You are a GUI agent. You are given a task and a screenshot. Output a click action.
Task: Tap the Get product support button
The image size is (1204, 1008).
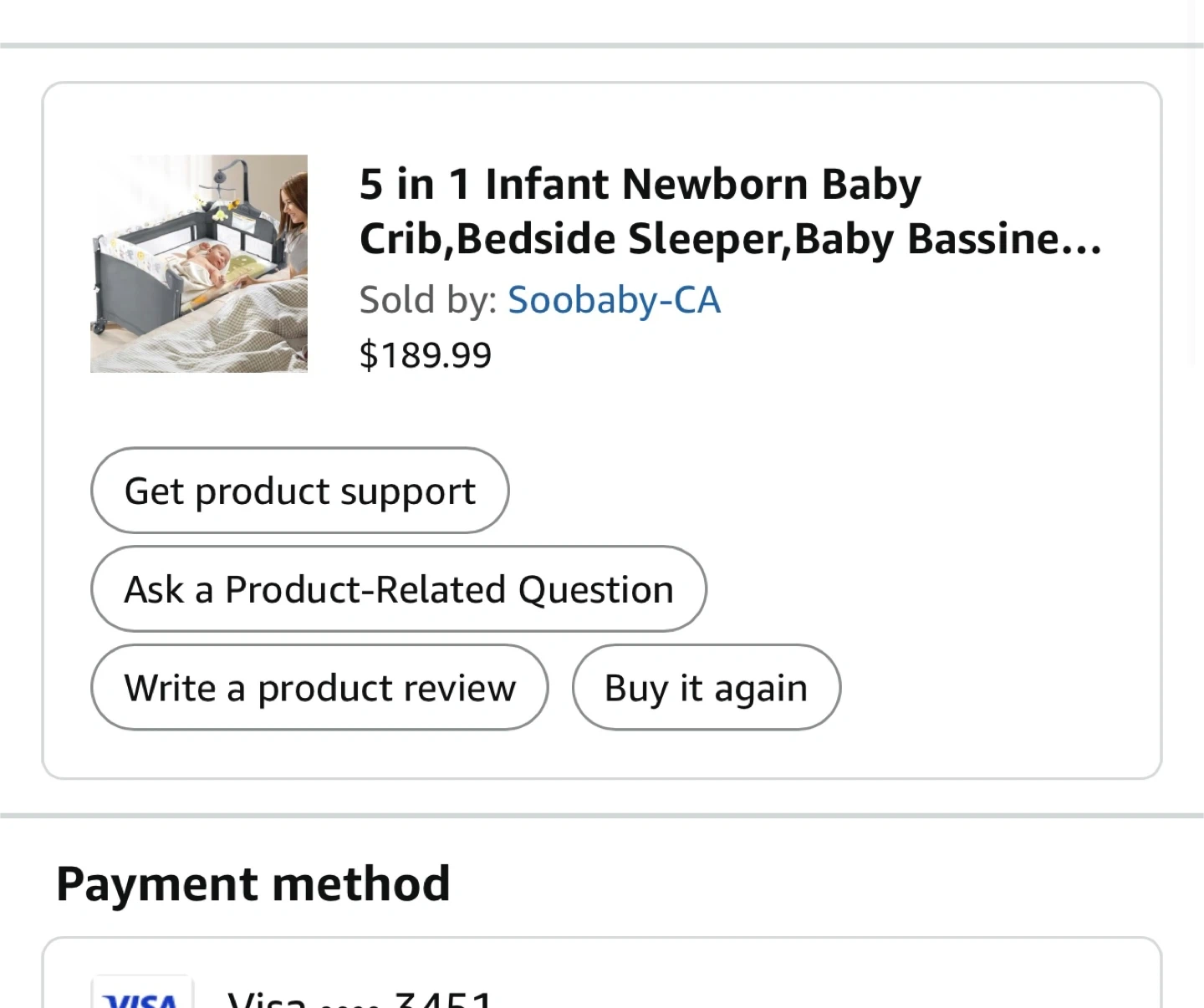click(299, 491)
